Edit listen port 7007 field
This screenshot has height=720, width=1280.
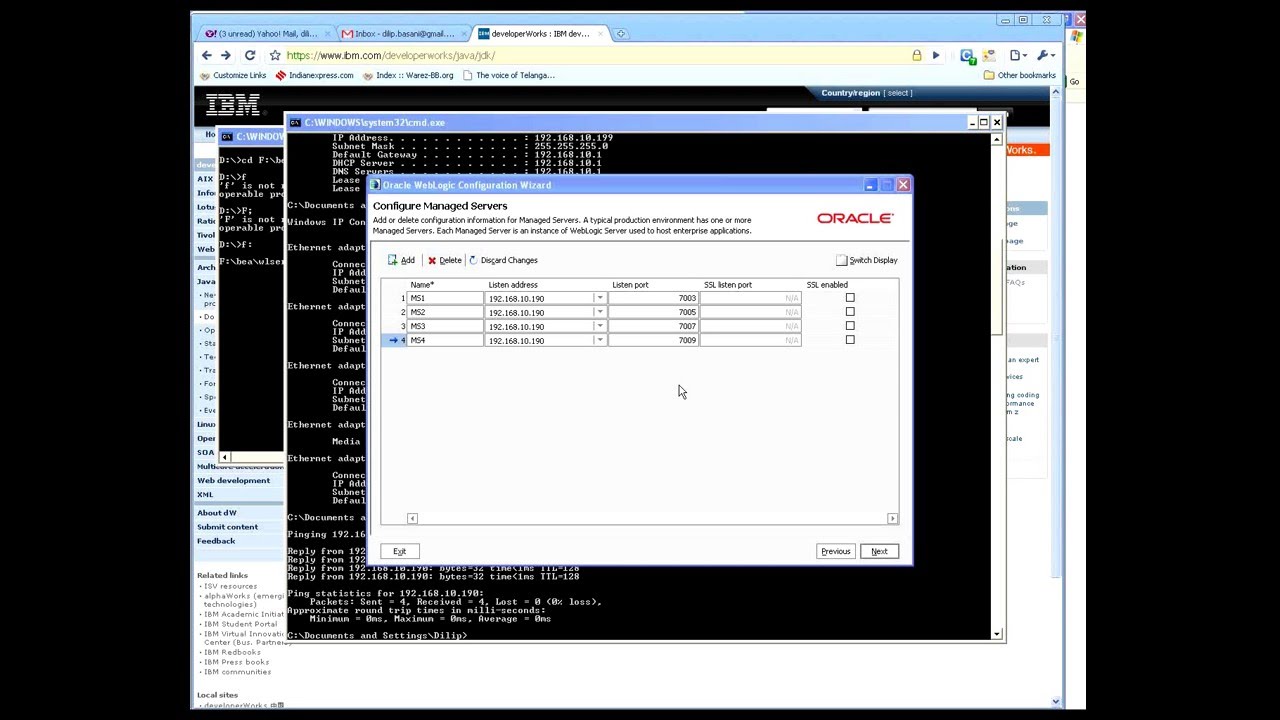point(654,326)
